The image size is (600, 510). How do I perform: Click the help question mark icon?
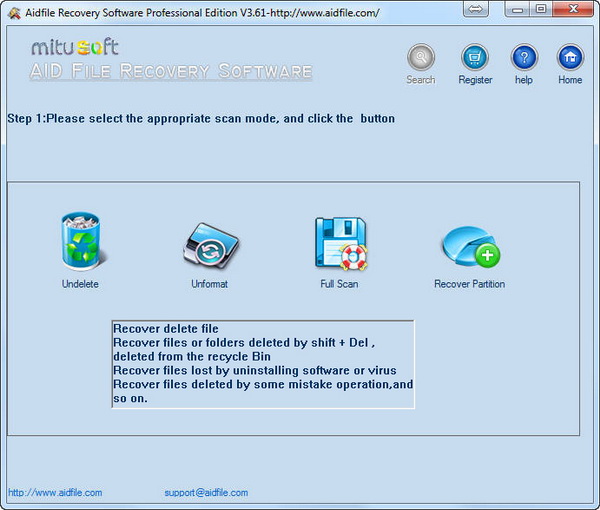[524, 57]
